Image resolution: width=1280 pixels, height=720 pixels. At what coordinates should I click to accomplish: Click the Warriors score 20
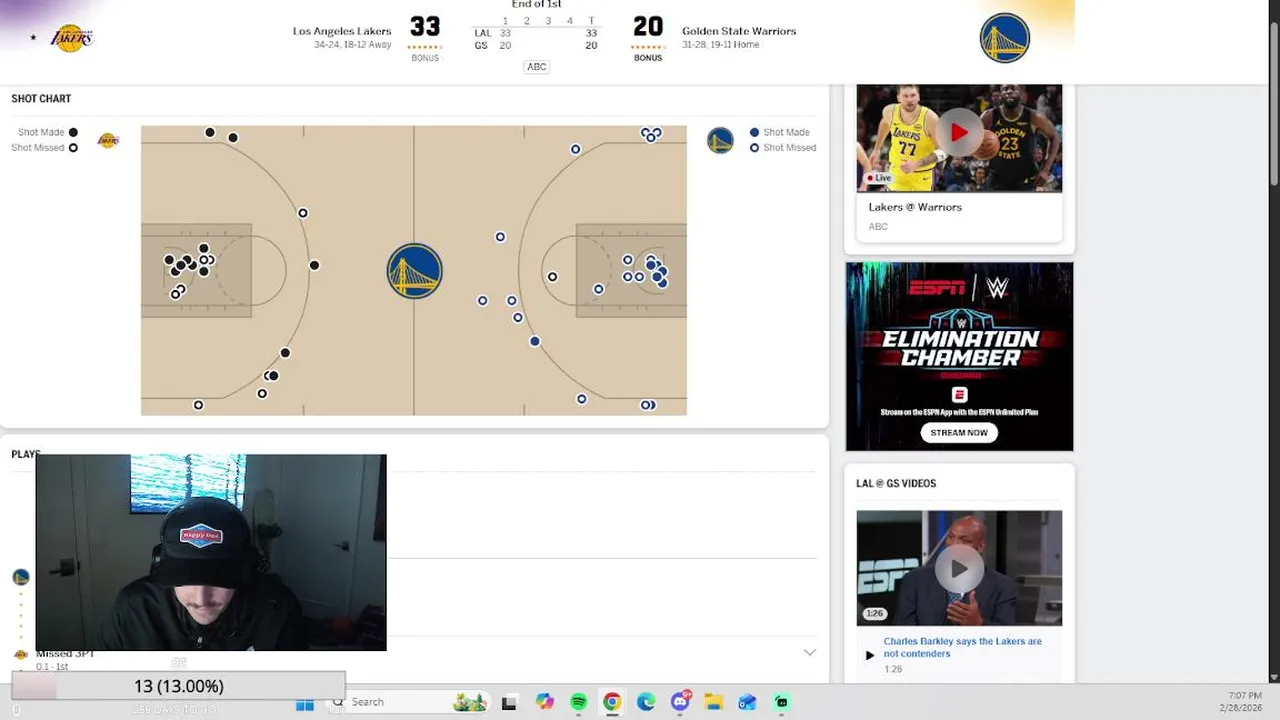[648, 27]
